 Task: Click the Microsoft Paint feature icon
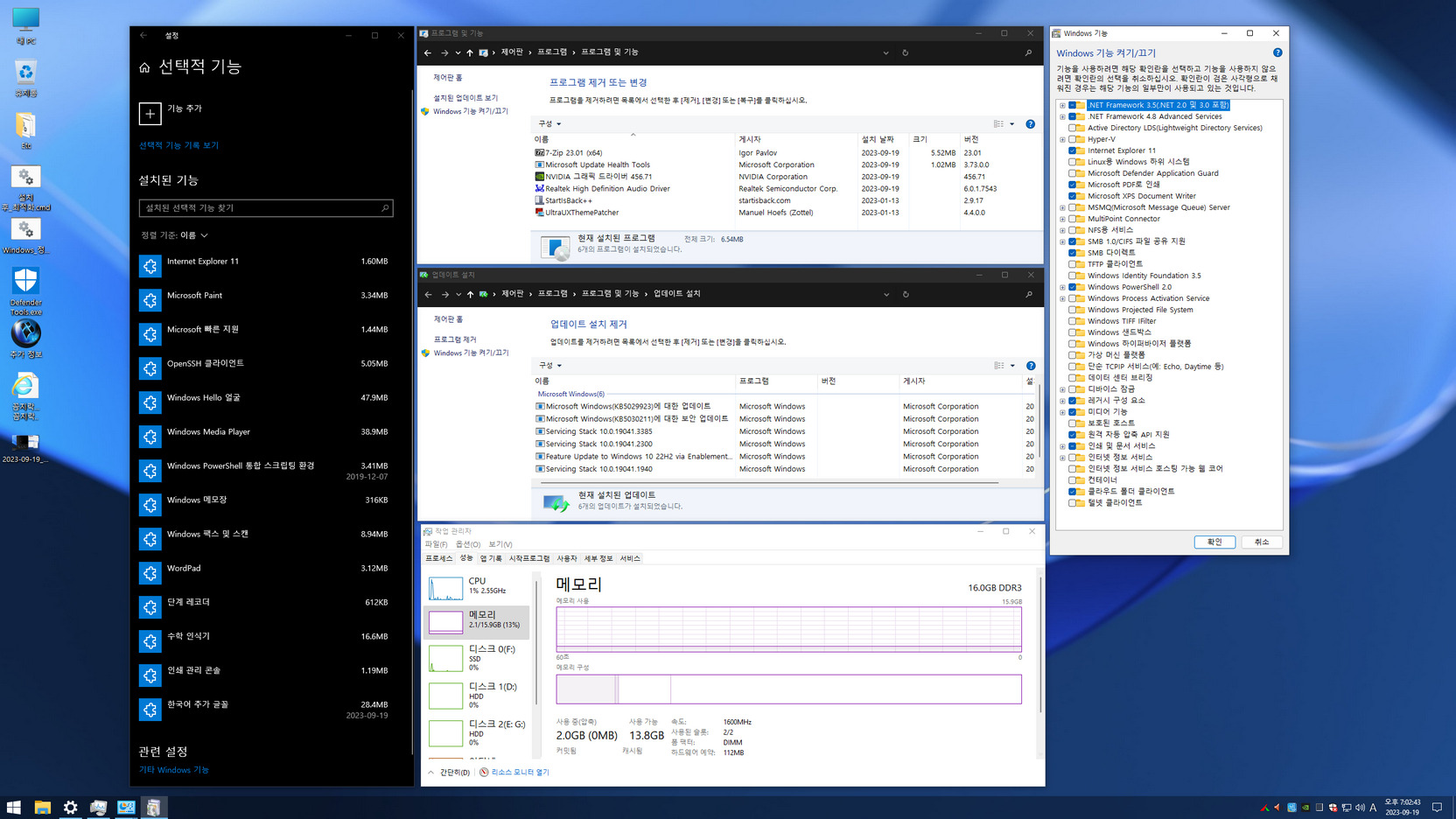pos(150,300)
